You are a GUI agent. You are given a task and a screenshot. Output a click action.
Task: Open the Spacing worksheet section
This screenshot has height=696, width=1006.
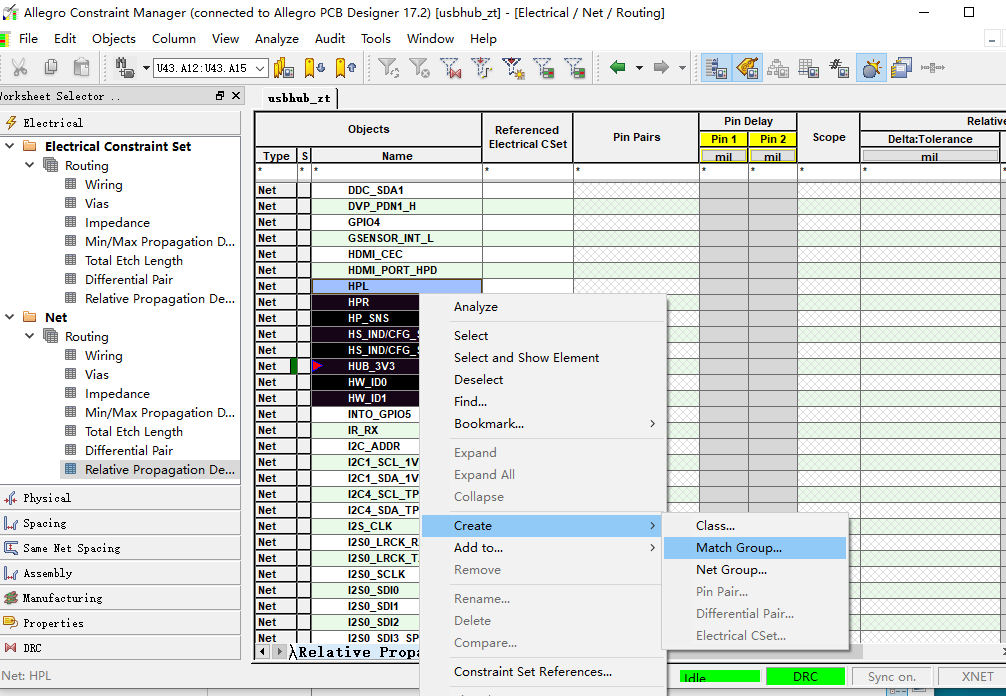[x=121, y=523]
